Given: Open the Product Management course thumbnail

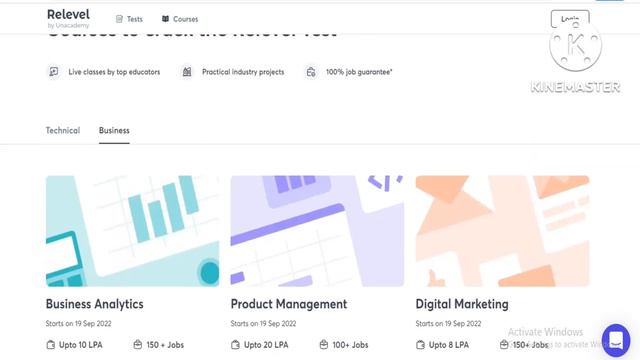Looking at the screenshot, I should click(x=317, y=231).
